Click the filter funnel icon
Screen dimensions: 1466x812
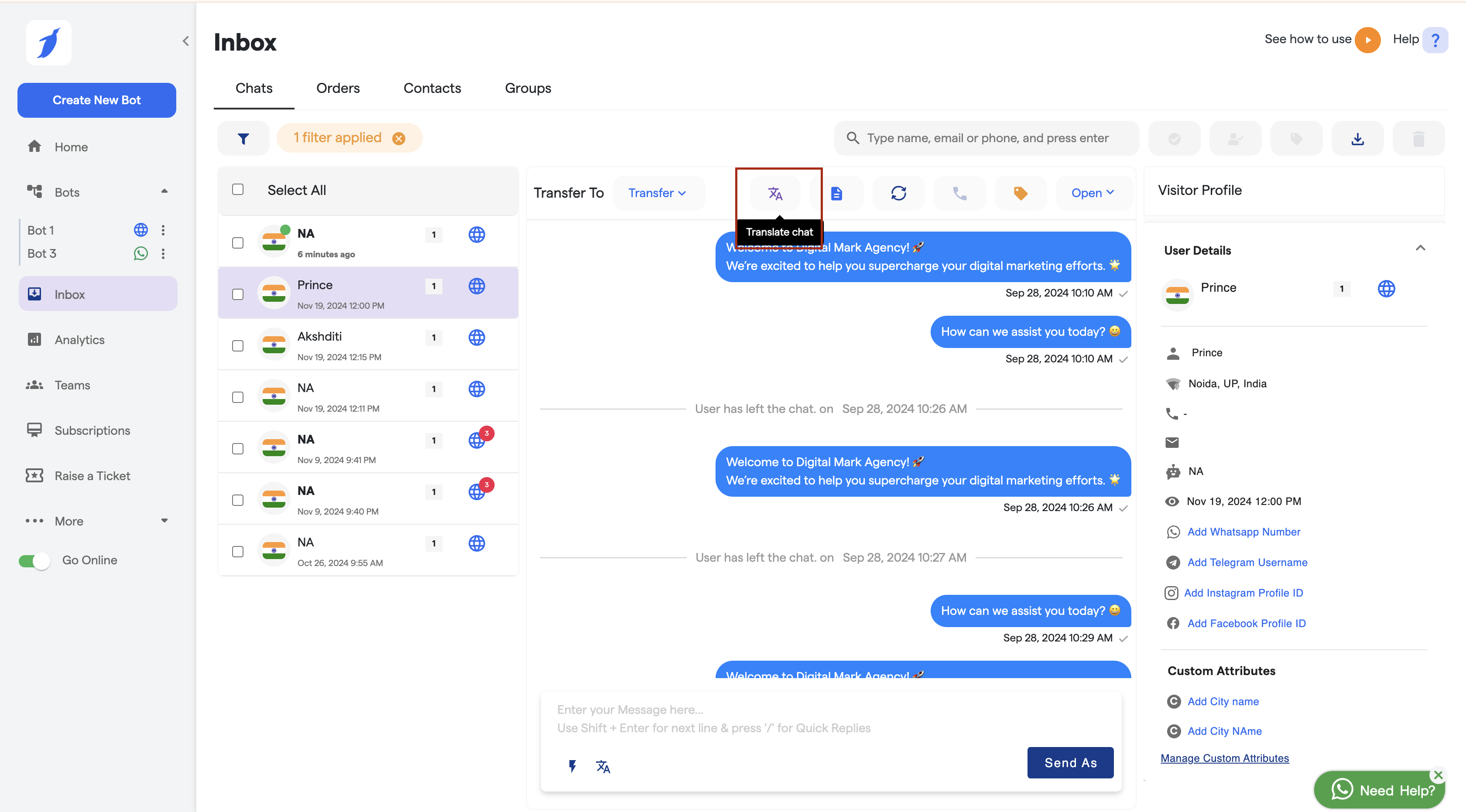tap(243, 138)
